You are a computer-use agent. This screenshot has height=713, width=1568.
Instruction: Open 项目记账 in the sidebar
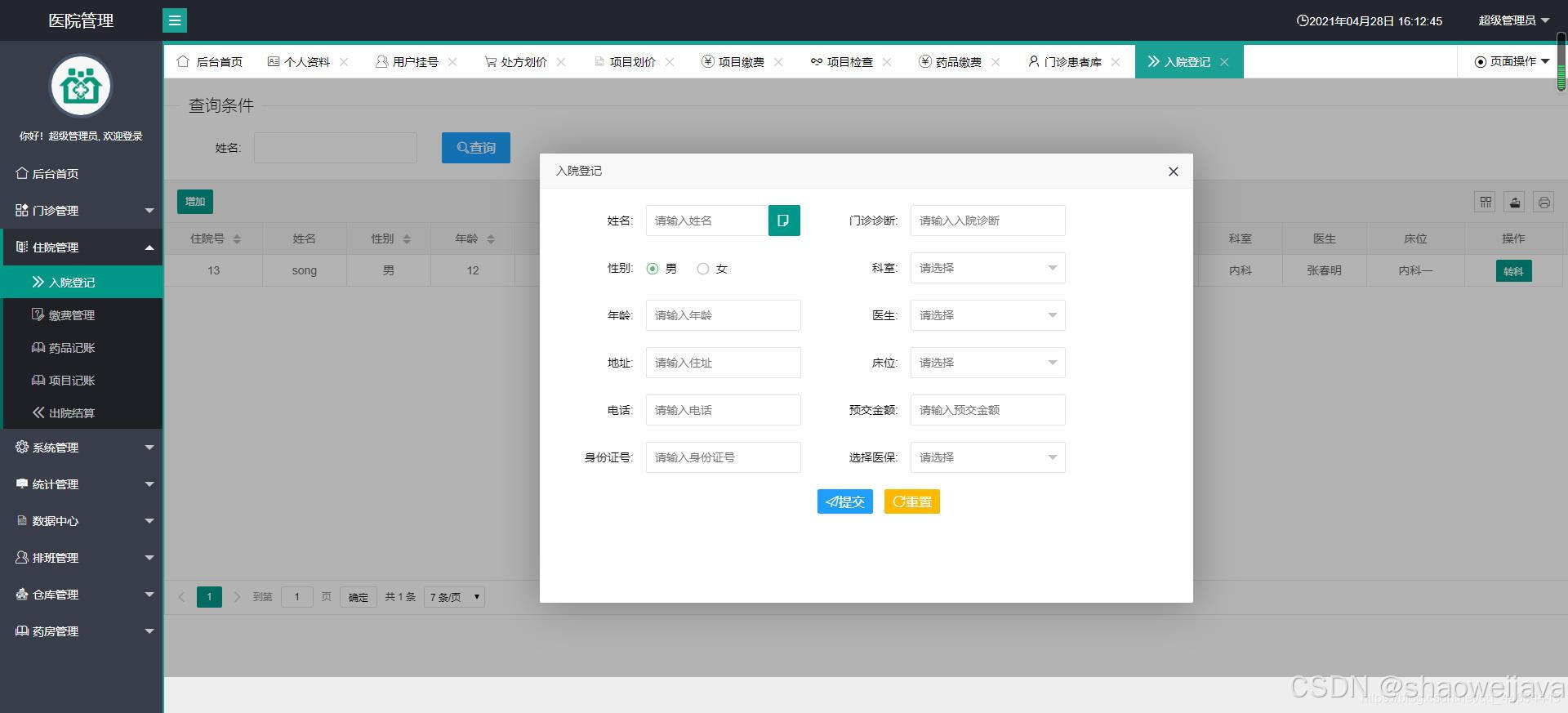82,381
